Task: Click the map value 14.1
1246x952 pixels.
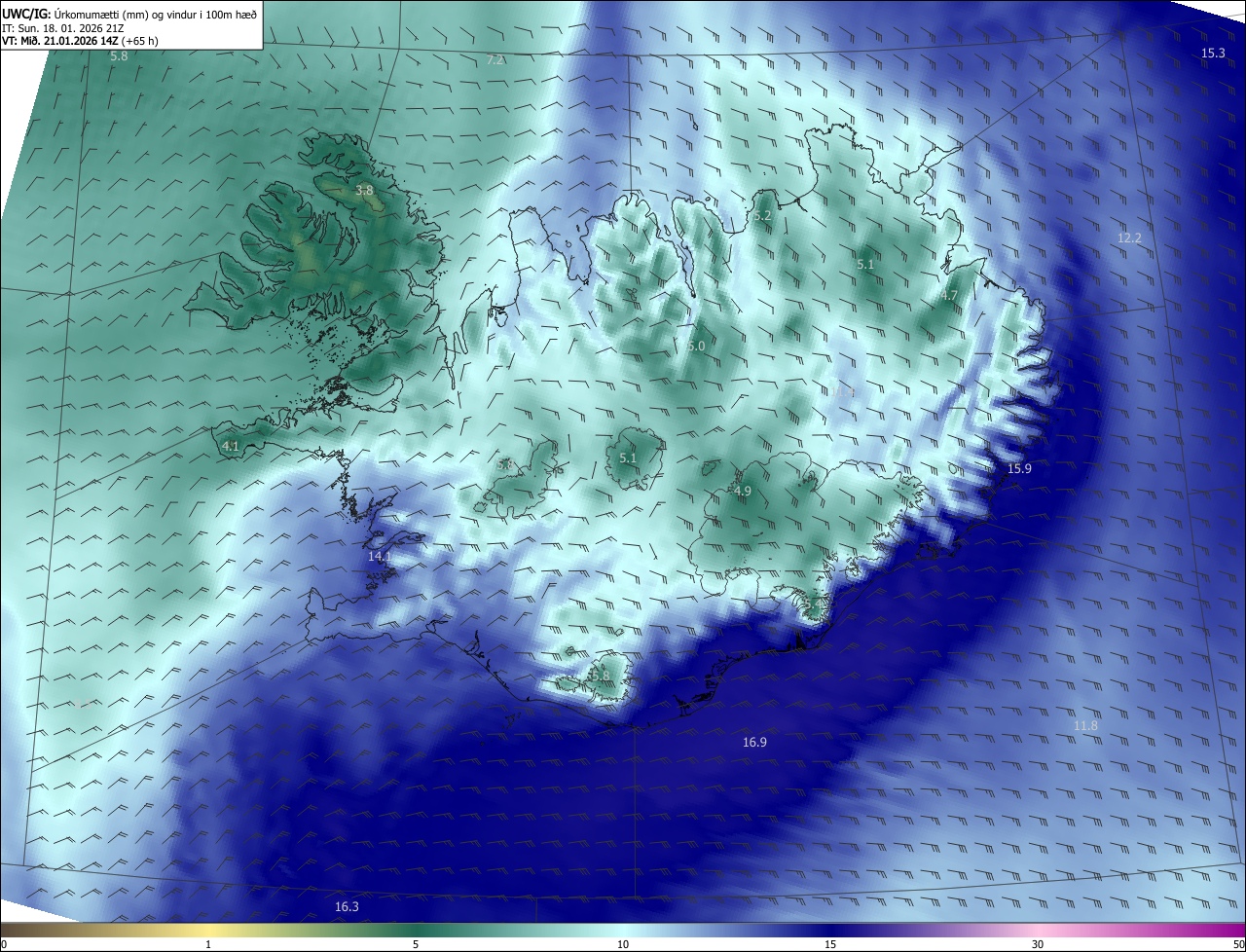Action: click(x=380, y=557)
